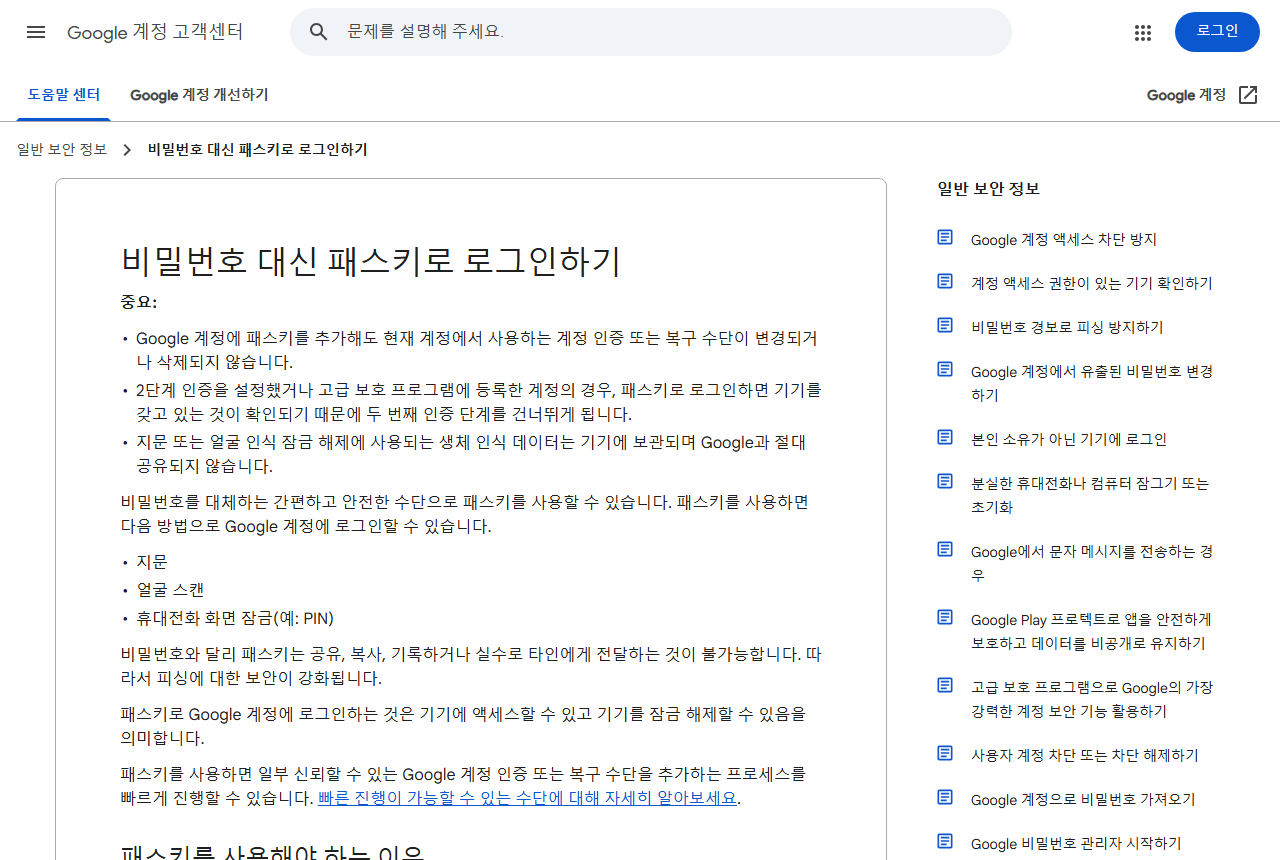The image size is (1280, 860).
Task: Open 분실한 휴대전화나 컴퓨터 잠그기 또는 초기화 article
Action: [1090, 496]
